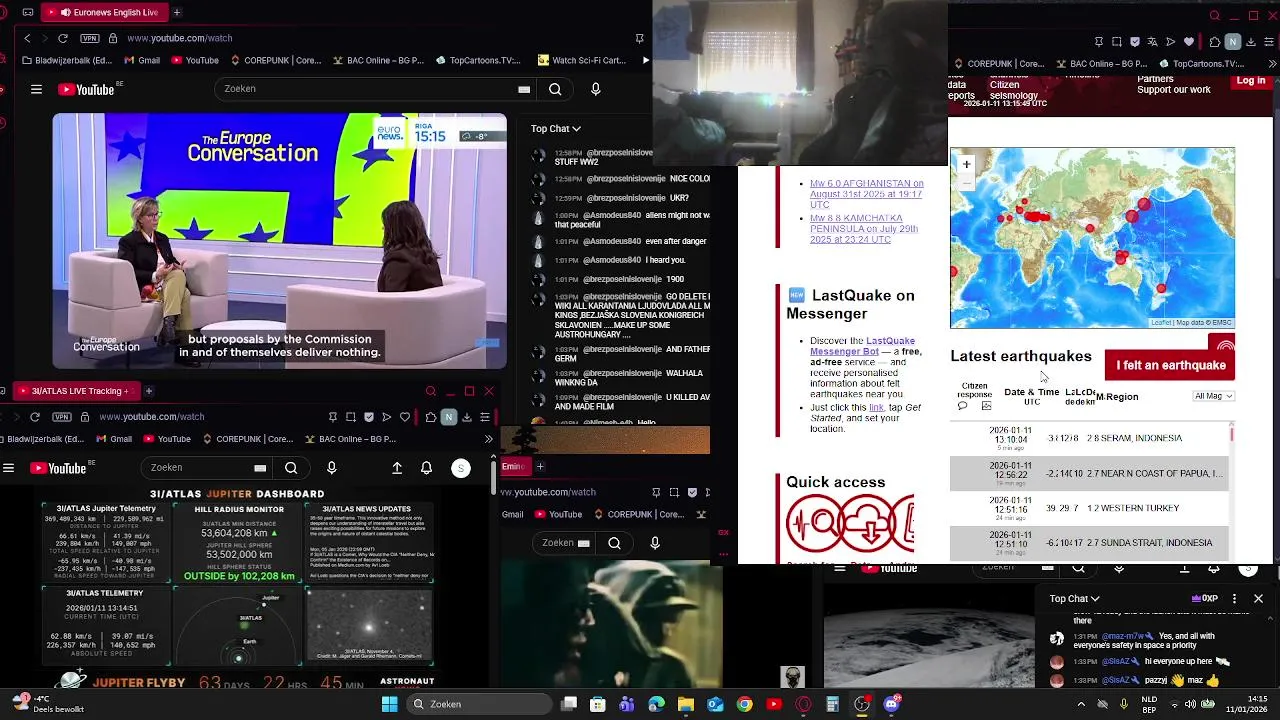Focus the Zoeken search field in Euronews window
The height and width of the screenshot is (720, 1280).
coord(374,89)
